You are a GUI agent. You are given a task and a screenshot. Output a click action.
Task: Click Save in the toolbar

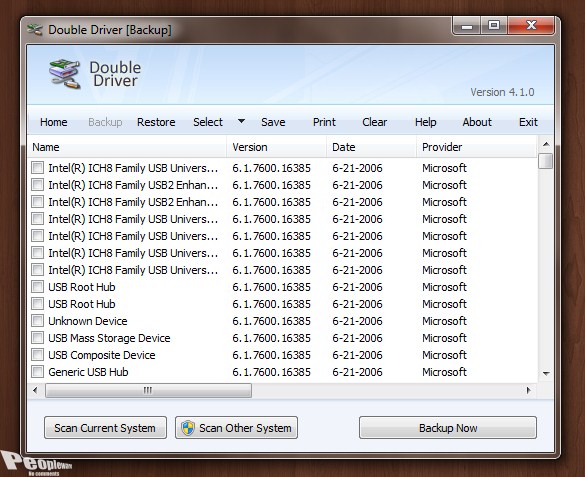273,122
